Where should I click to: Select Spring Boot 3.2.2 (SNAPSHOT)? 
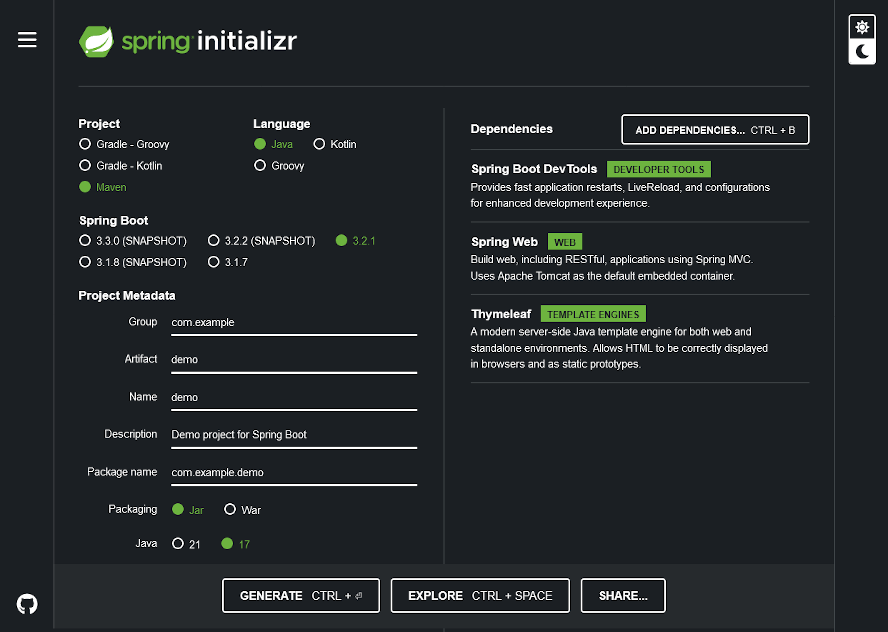(x=261, y=241)
